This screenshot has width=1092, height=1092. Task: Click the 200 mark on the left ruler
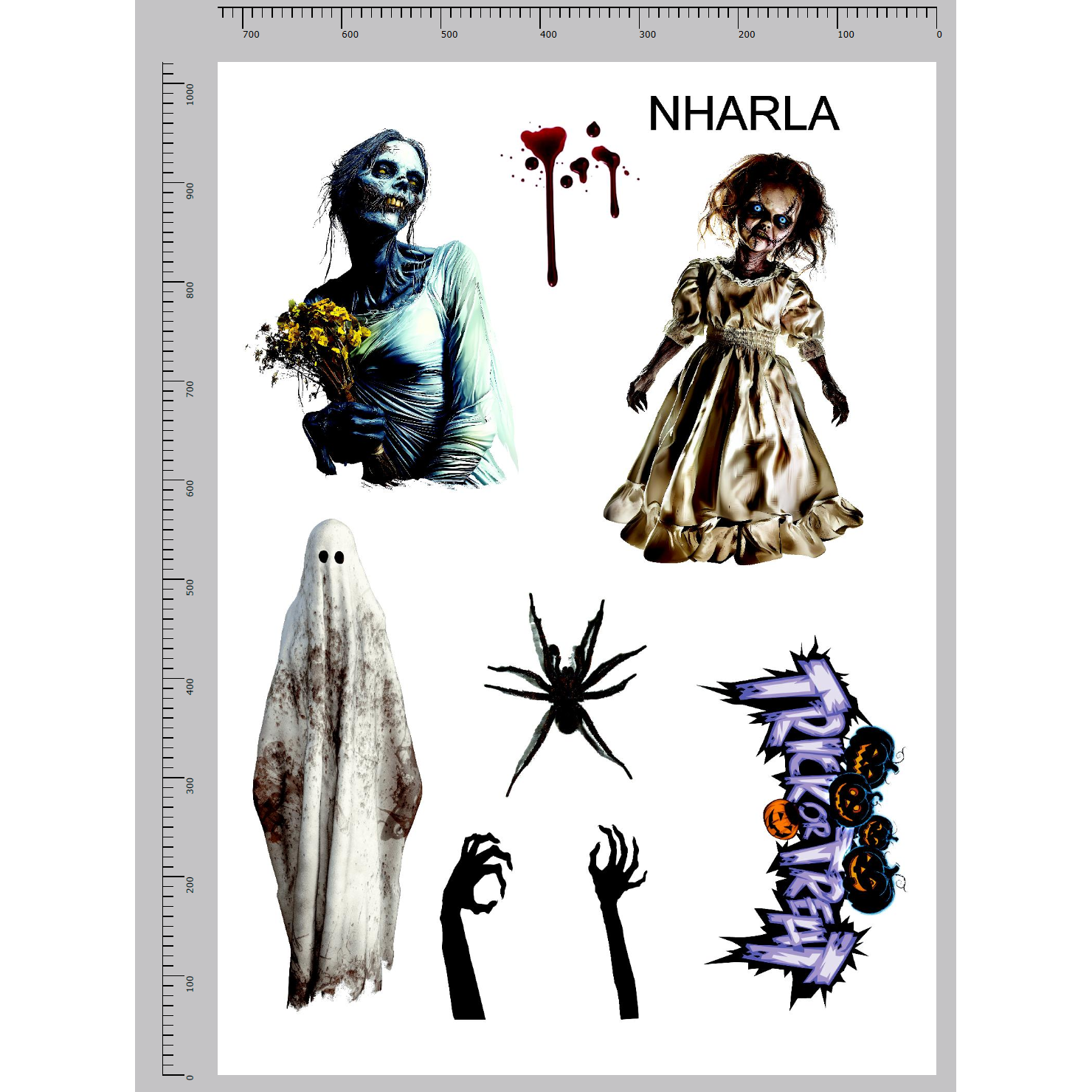coord(190,884)
